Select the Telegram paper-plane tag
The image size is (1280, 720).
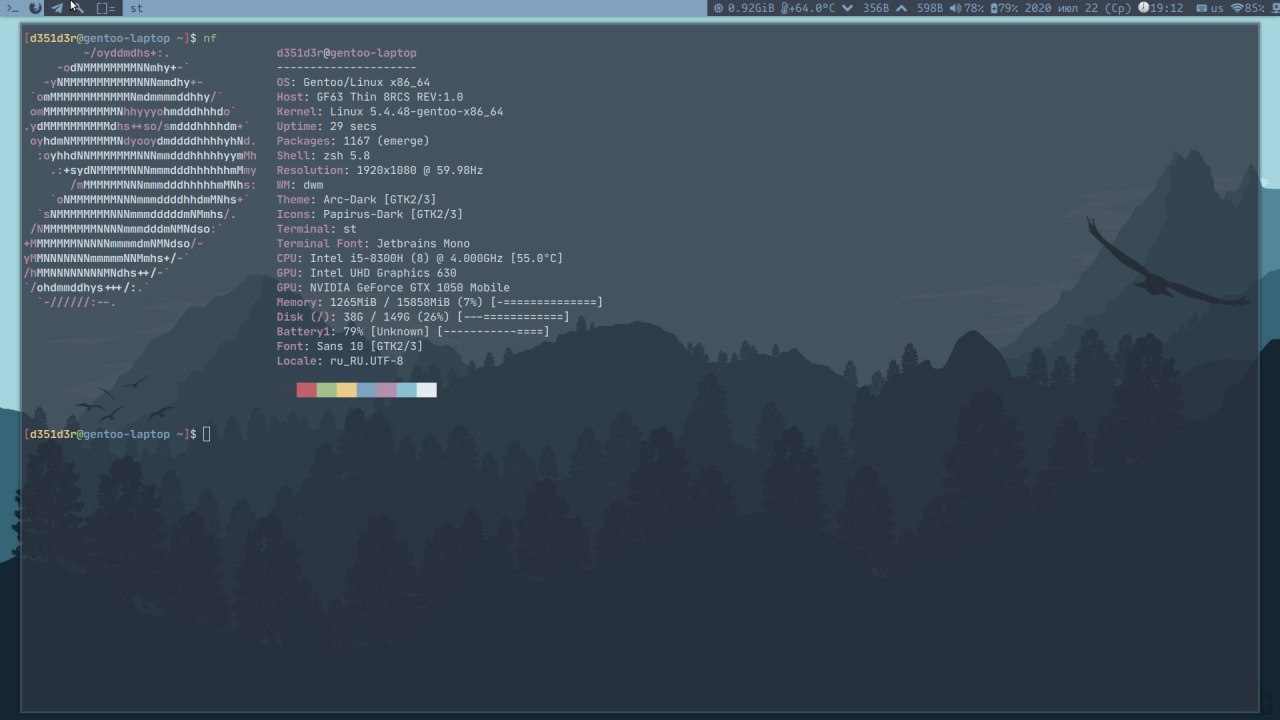point(57,8)
